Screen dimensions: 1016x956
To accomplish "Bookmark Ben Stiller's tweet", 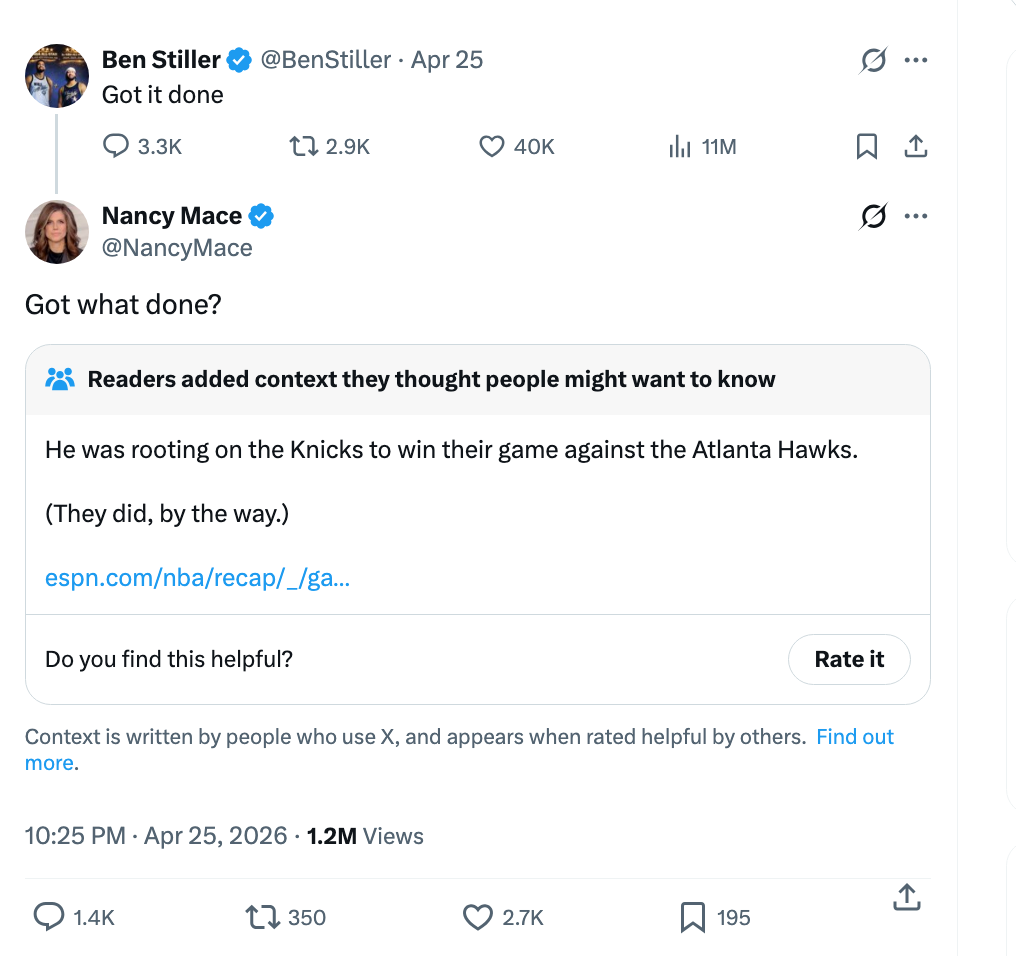I will pyautogui.click(x=866, y=146).
